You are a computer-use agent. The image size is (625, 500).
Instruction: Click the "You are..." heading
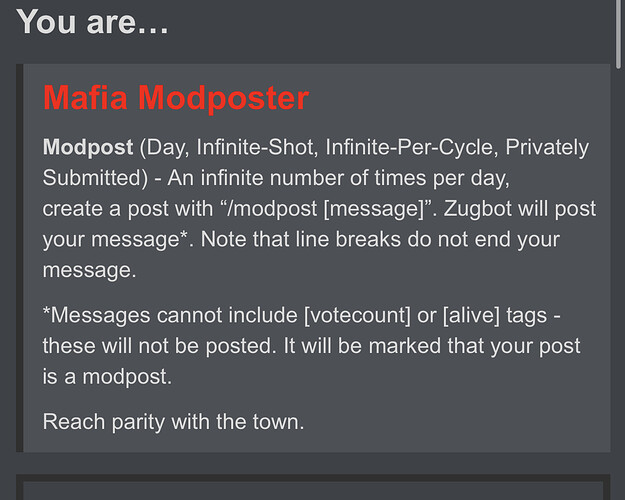(92, 22)
